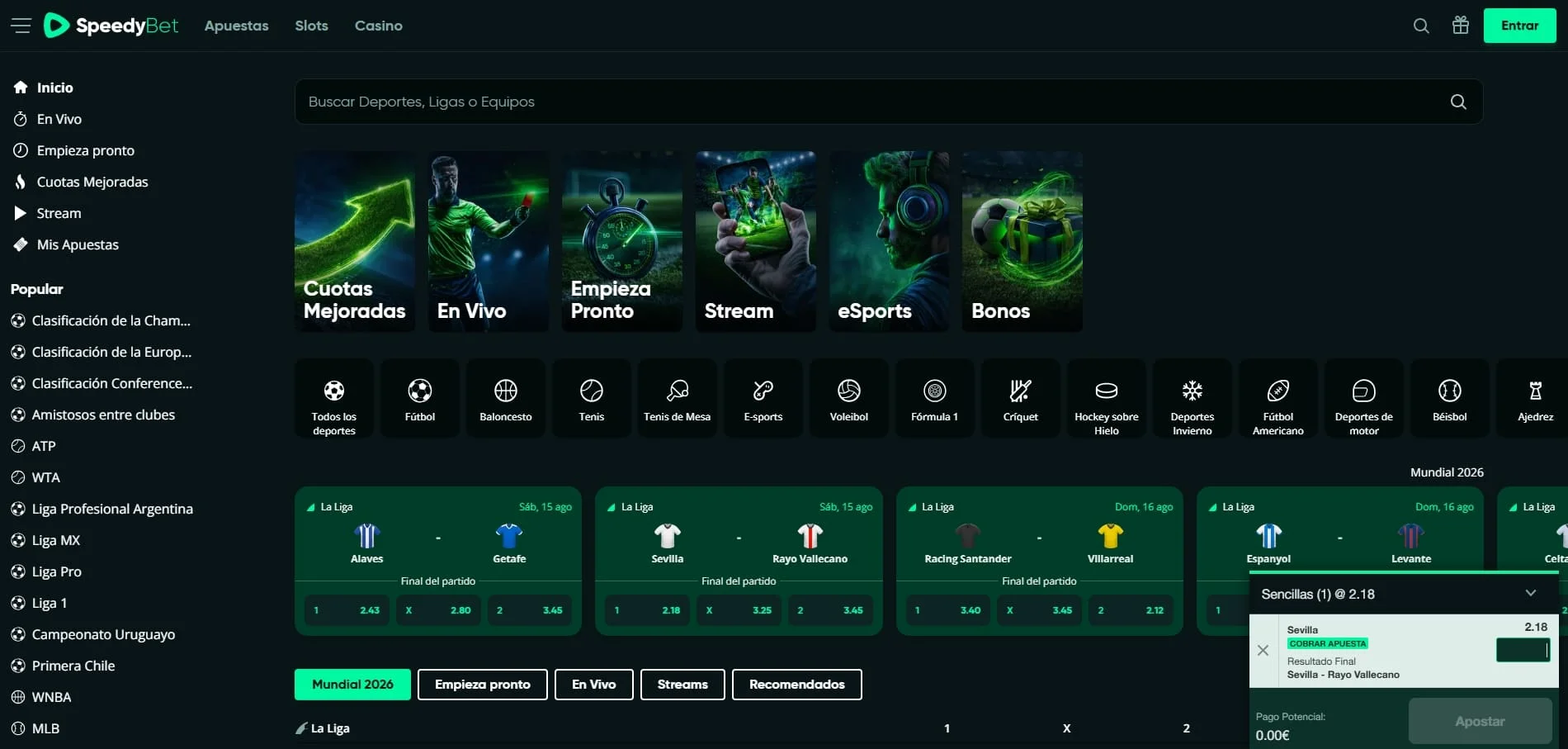Select the Críquet sport icon
This screenshot has width=1568, height=749.
point(1021,398)
